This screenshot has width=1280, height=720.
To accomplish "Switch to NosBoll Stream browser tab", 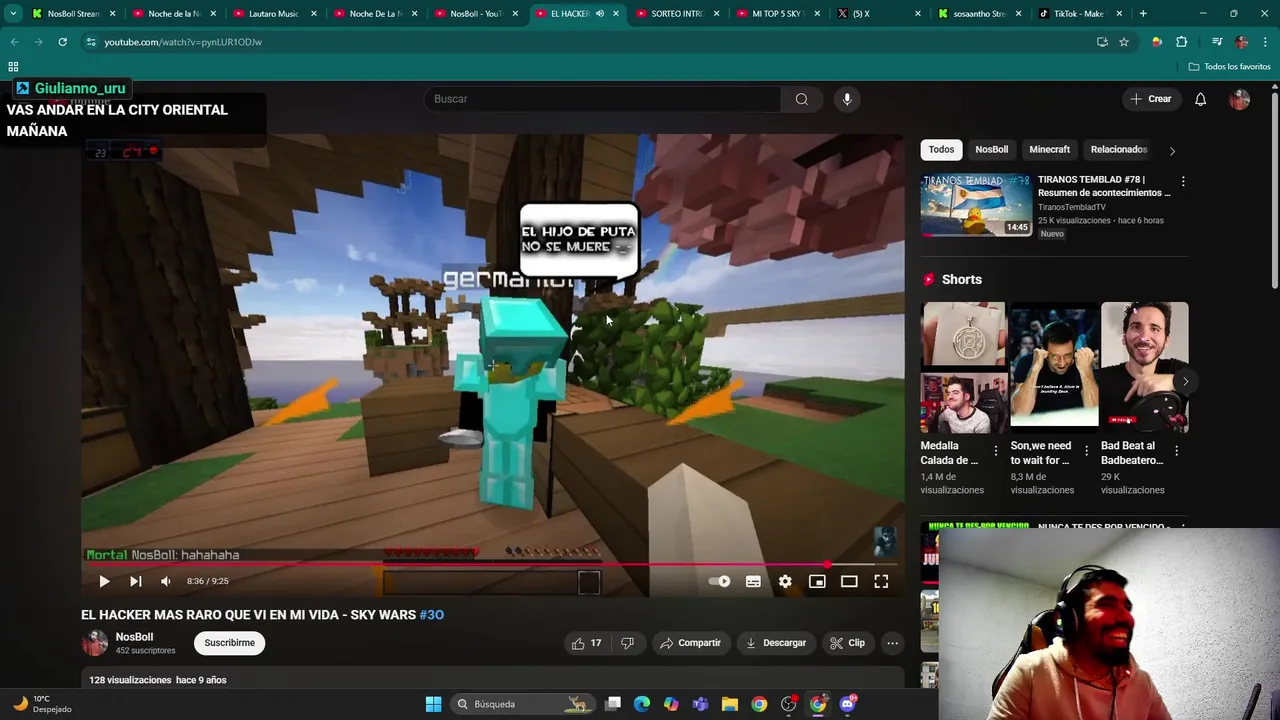I will point(74,14).
